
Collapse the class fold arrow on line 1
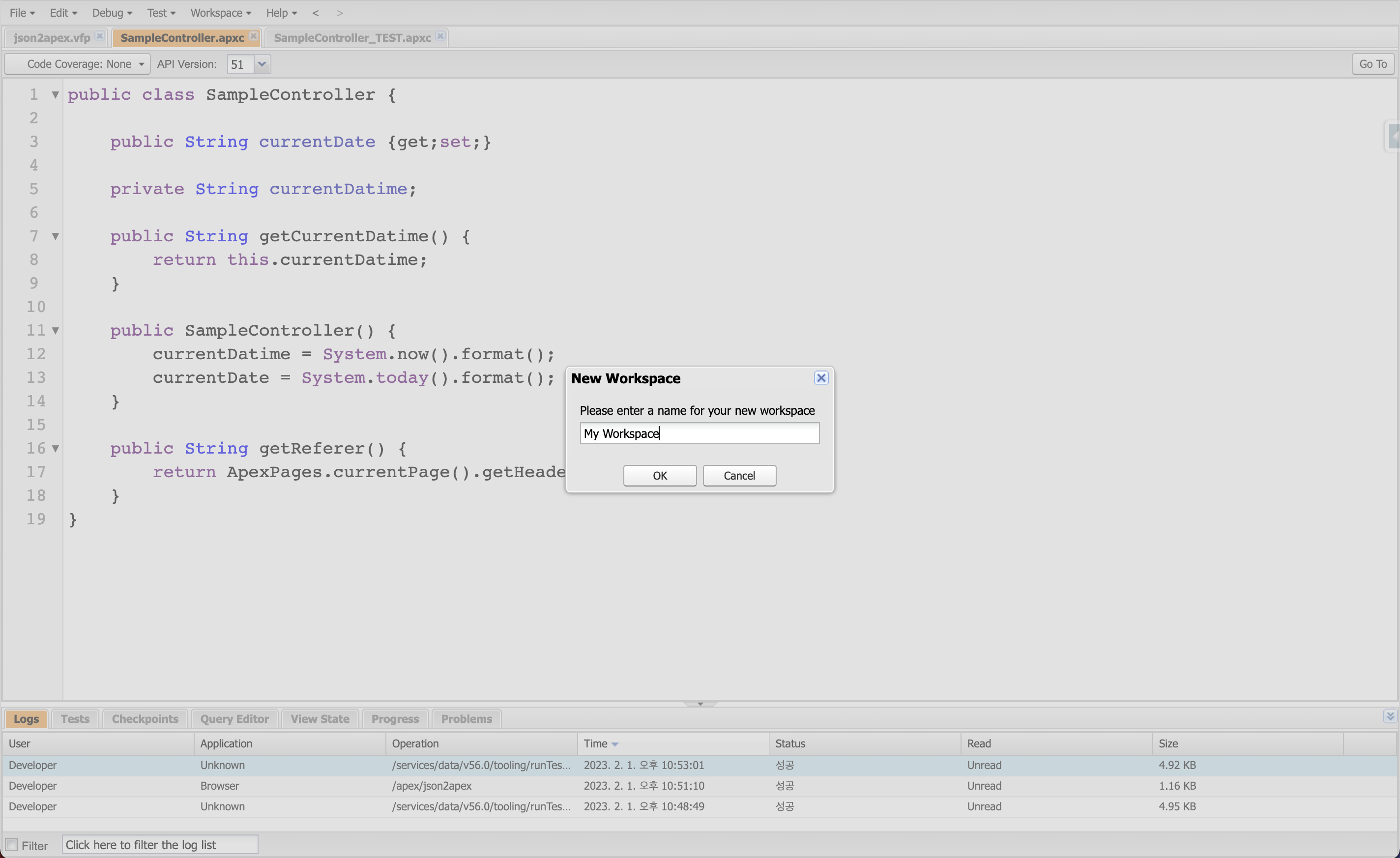point(55,95)
